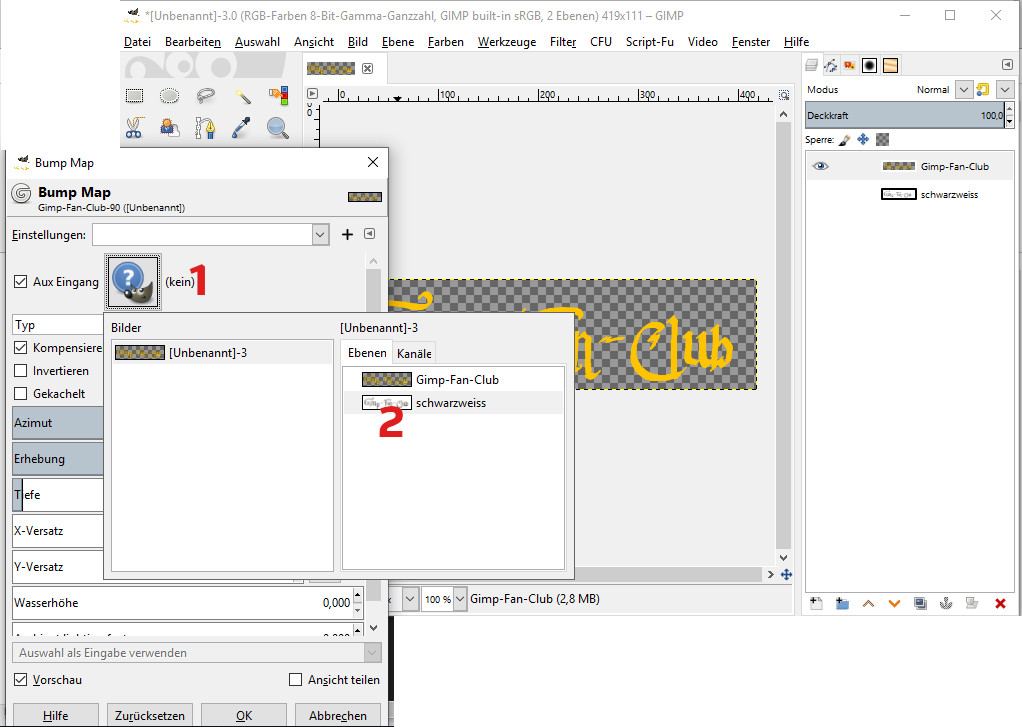
Task: Lock pixels with the brush lock icon
Action: tap(845, 140)
